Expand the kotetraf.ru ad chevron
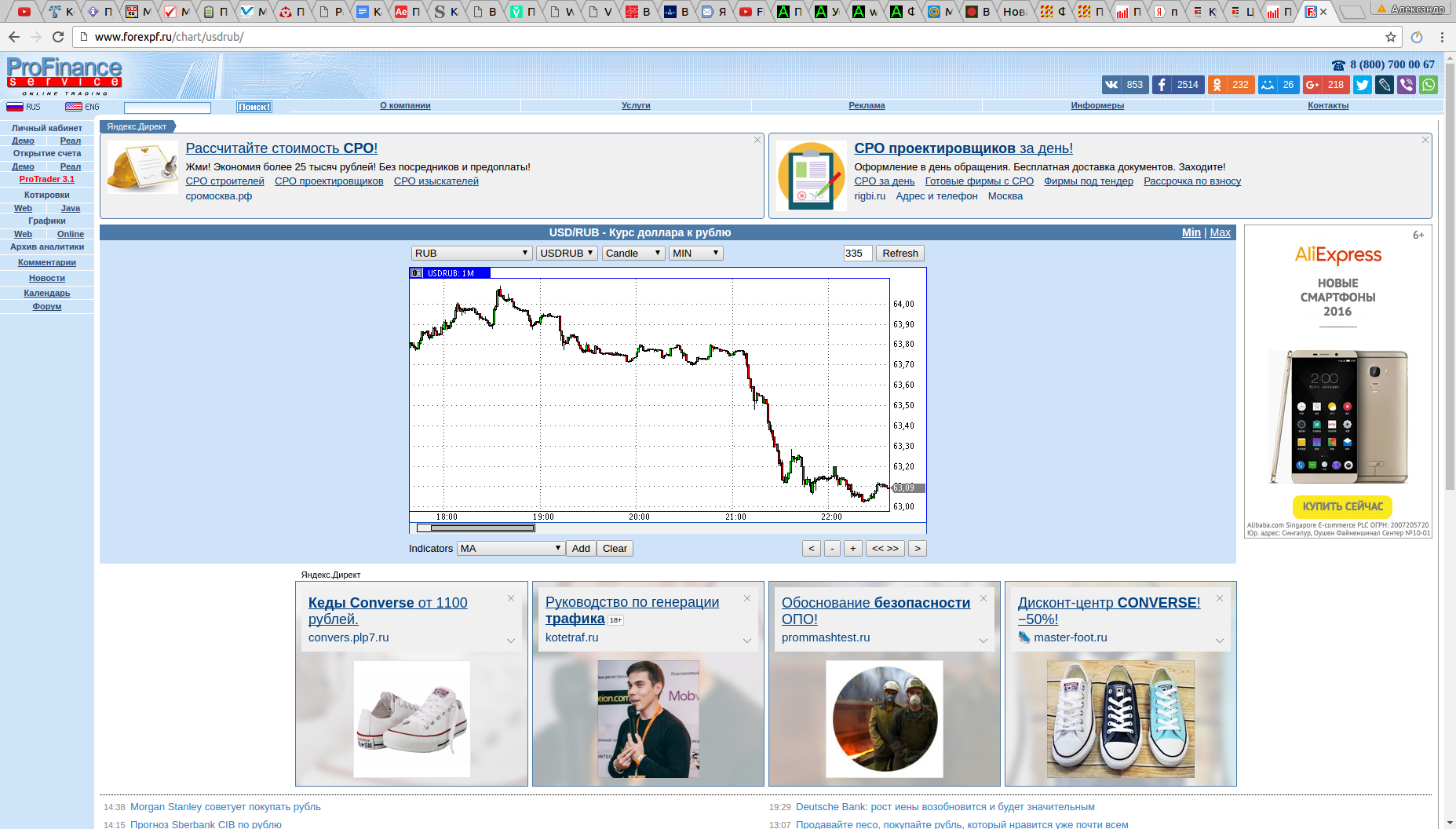The width and height of the screenshot is (1456, 829). coord(747,641)
